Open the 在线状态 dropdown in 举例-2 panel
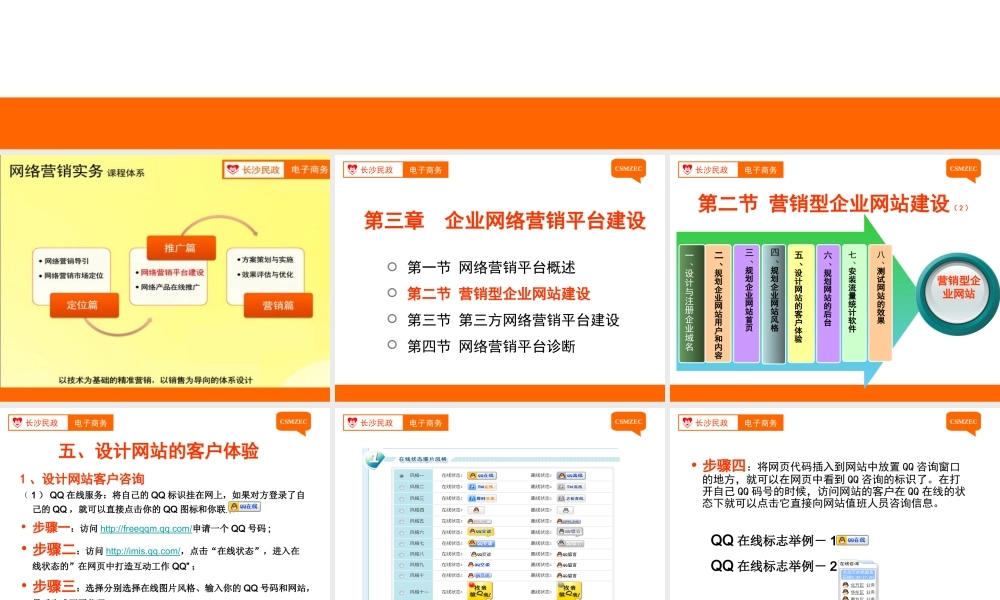 (858, 563)
